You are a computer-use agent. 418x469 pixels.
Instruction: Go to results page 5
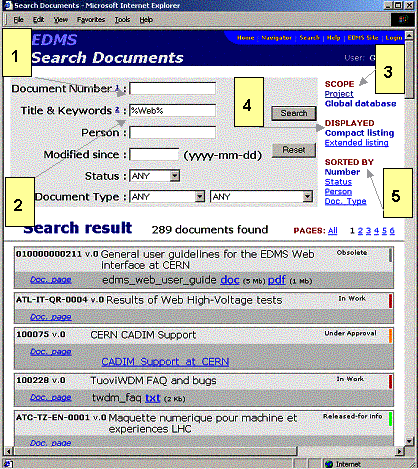[384, 231]
